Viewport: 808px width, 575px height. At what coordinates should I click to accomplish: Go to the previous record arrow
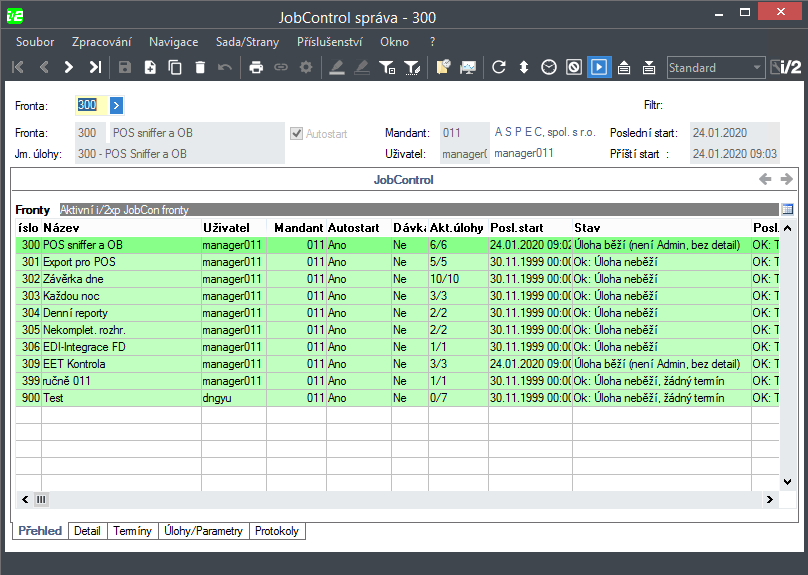pyautogui.click(x=44, y=67)
